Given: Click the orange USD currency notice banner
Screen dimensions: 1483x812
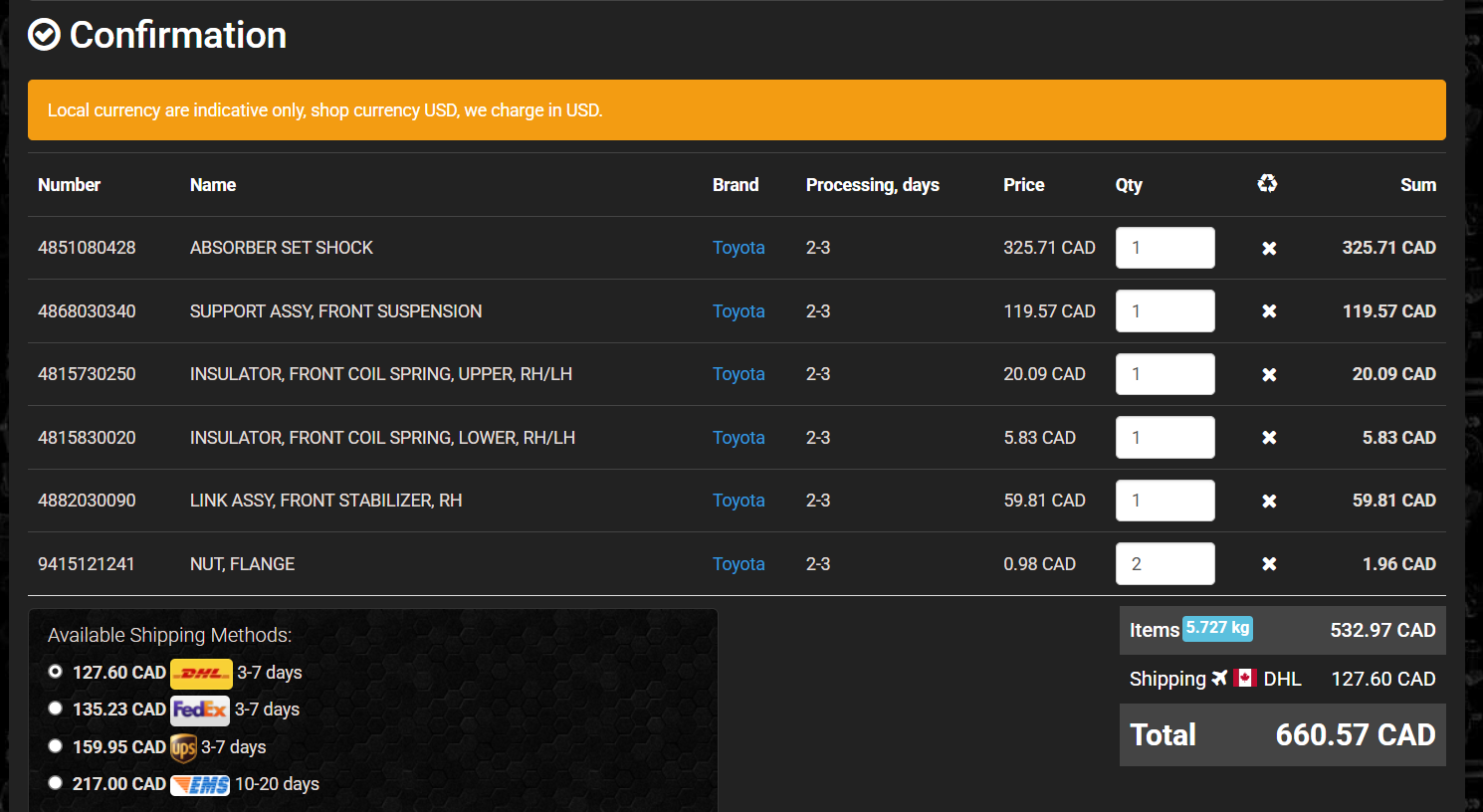Looking at the screenshot, I should coord(737,110).
